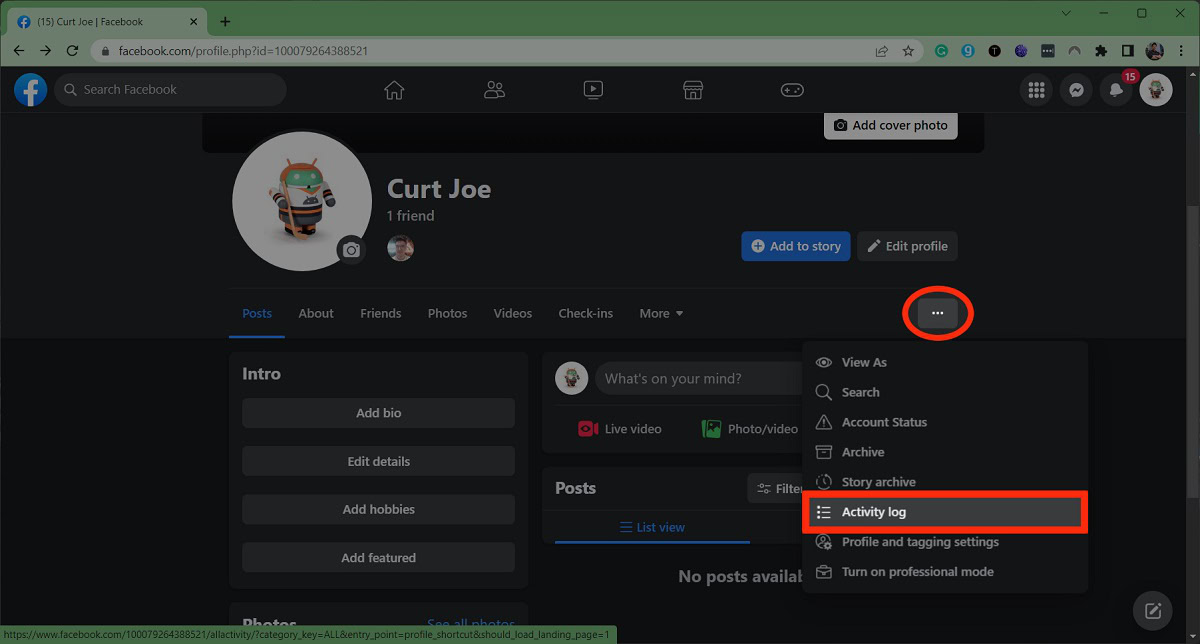
Task: Switch to the About tab
Action: pos(316,313)
